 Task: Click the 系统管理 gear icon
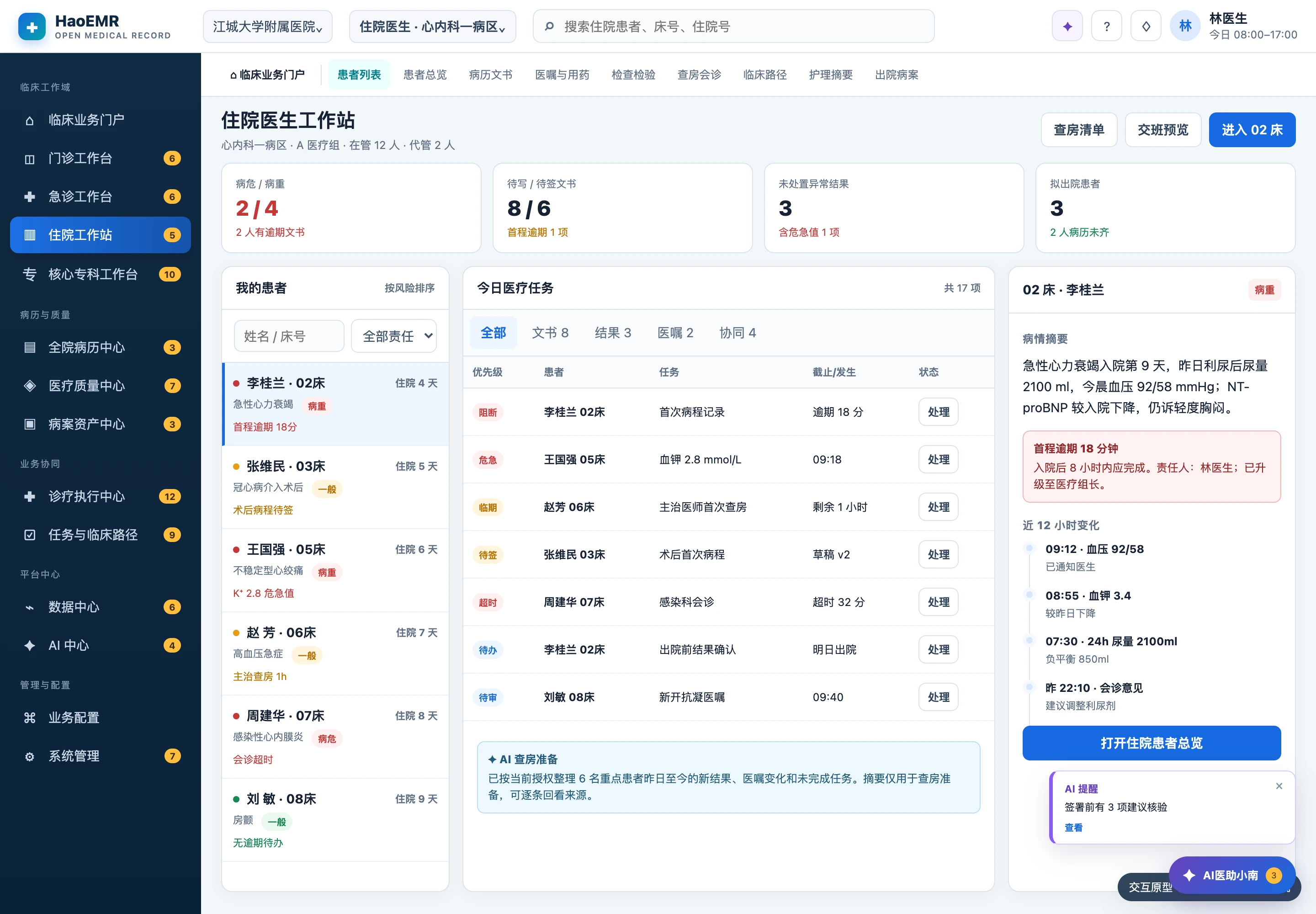(x=30, y=756)
